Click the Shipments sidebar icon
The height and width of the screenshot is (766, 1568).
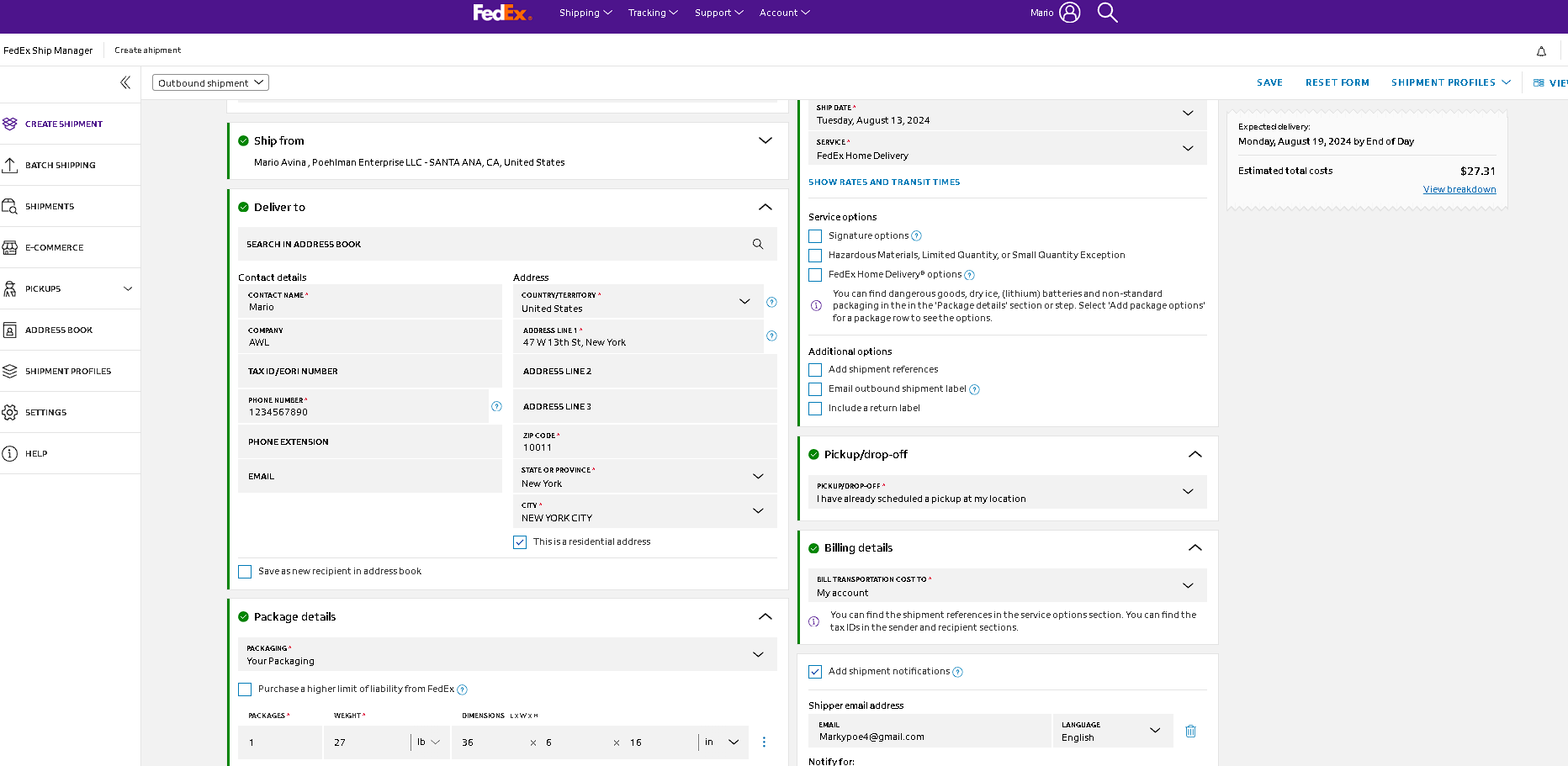(x=10, y=206)
